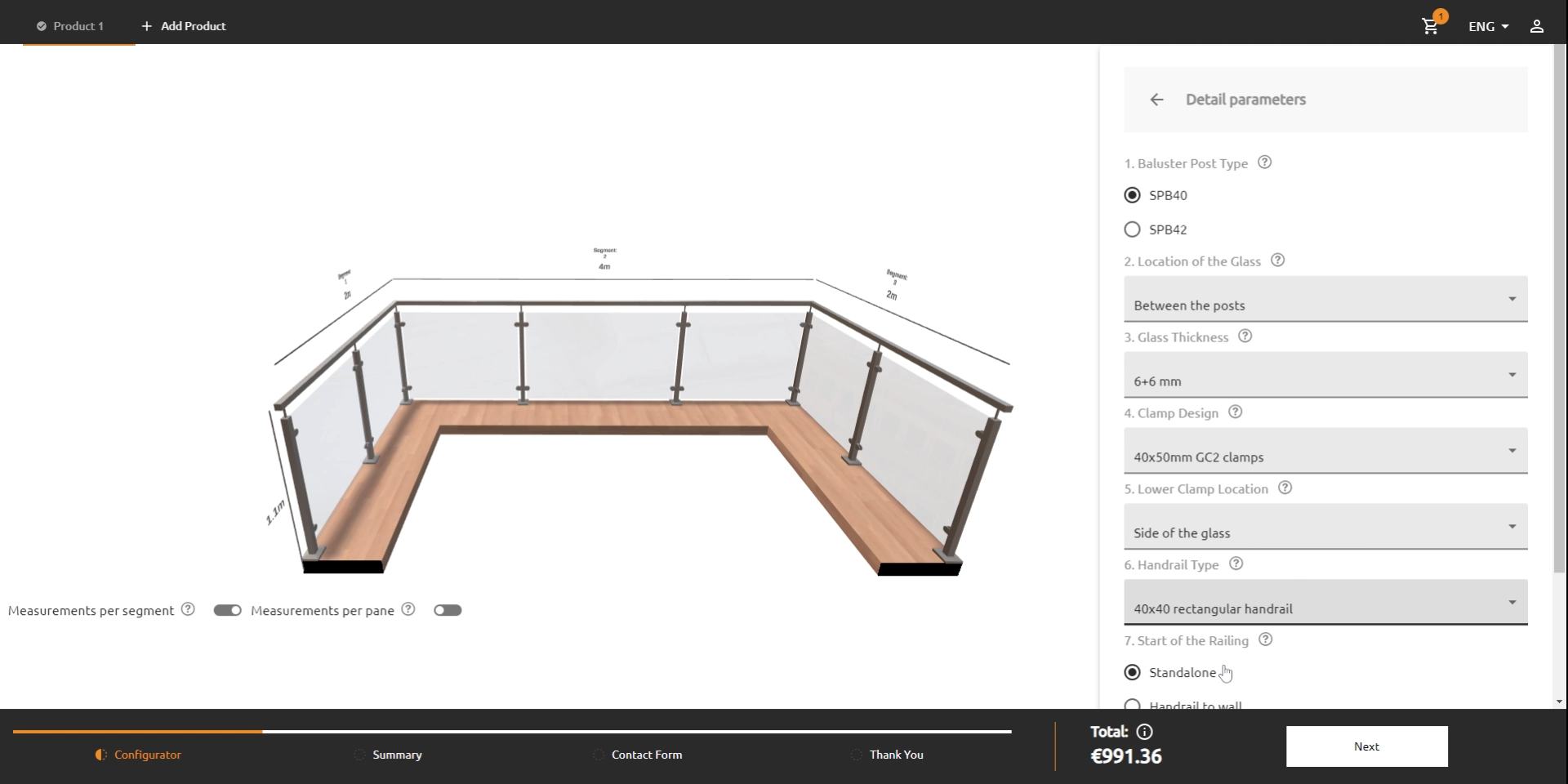Click the Next button

(1366, 746)
